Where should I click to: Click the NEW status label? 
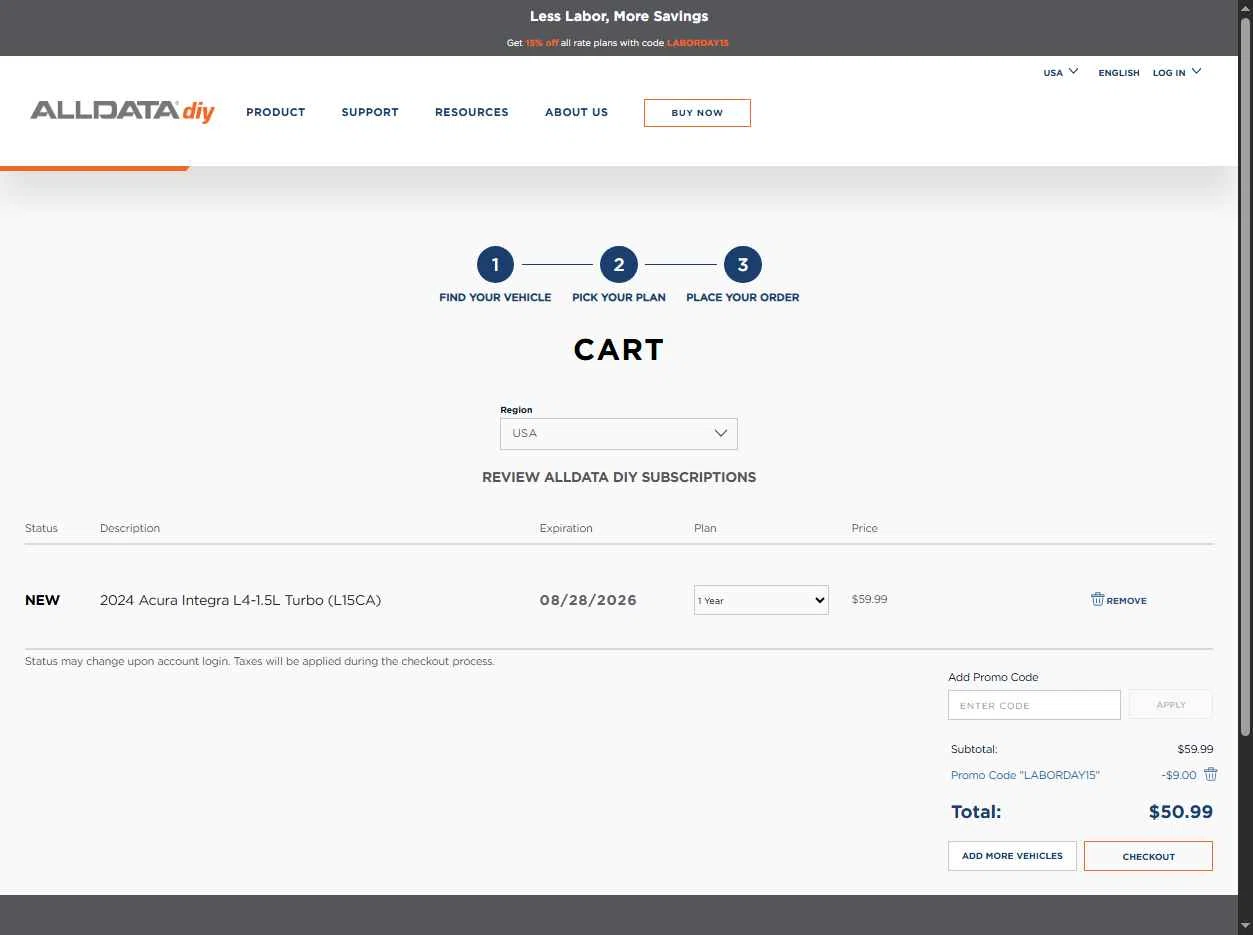click(x=42, y=600)
